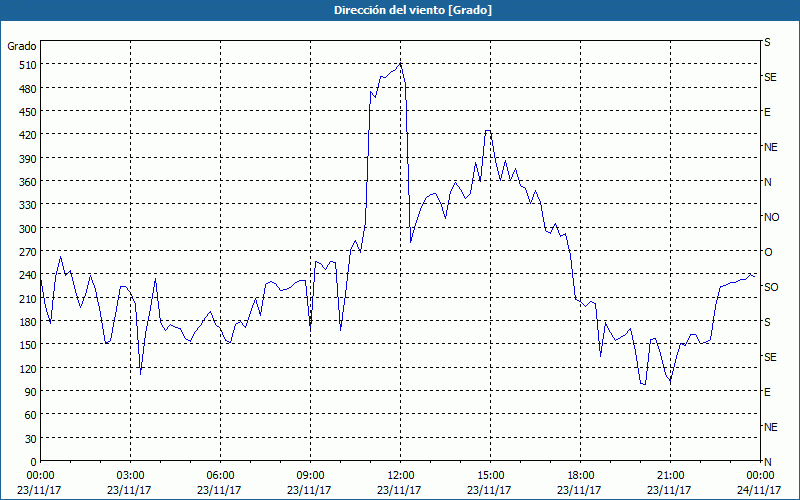Click the 90 degree axis label
This screenshot has height=500, width=800.
pos(31,391)
